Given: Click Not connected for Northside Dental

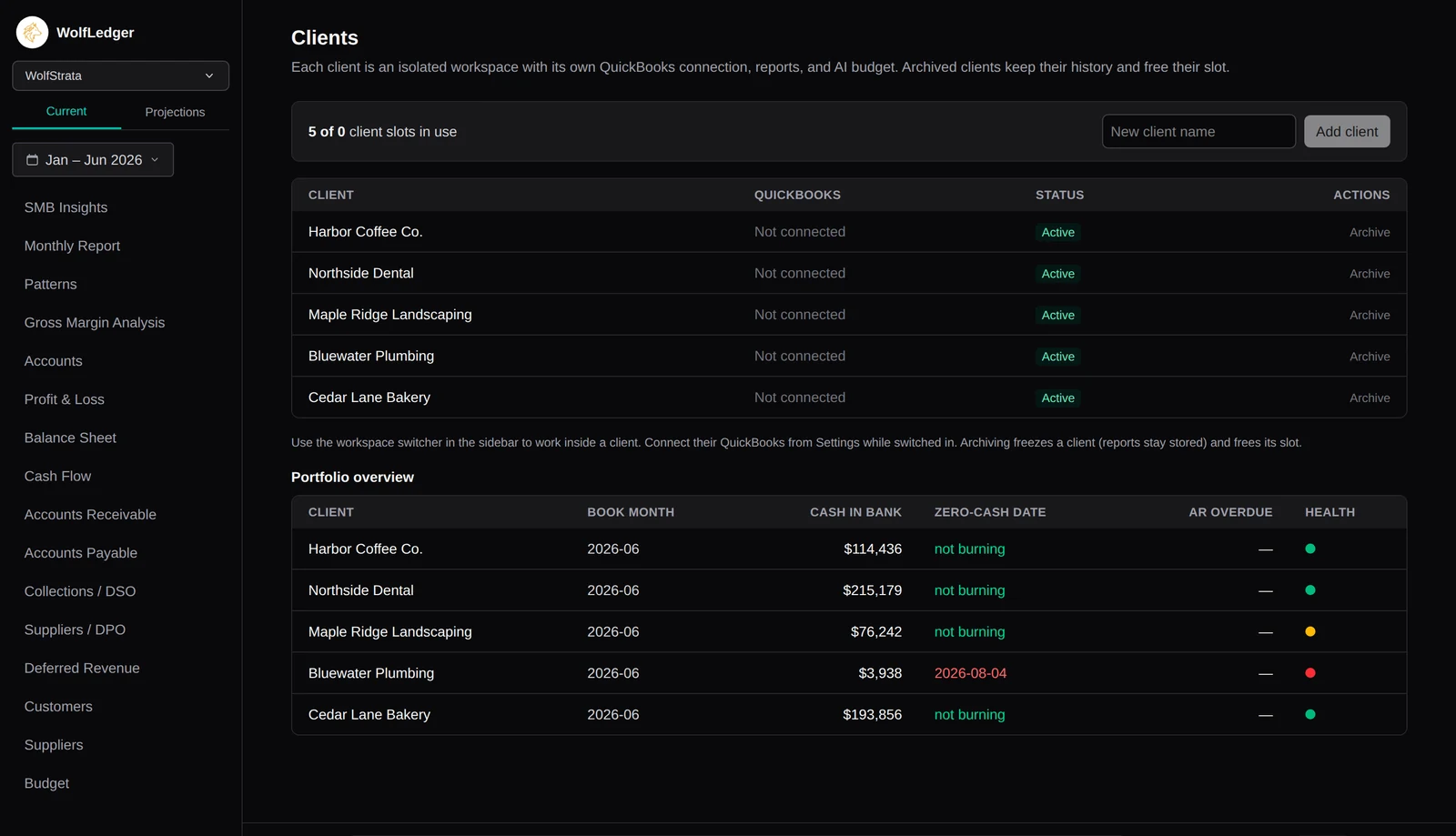Looking at the screenshot, I should (800, 273).
